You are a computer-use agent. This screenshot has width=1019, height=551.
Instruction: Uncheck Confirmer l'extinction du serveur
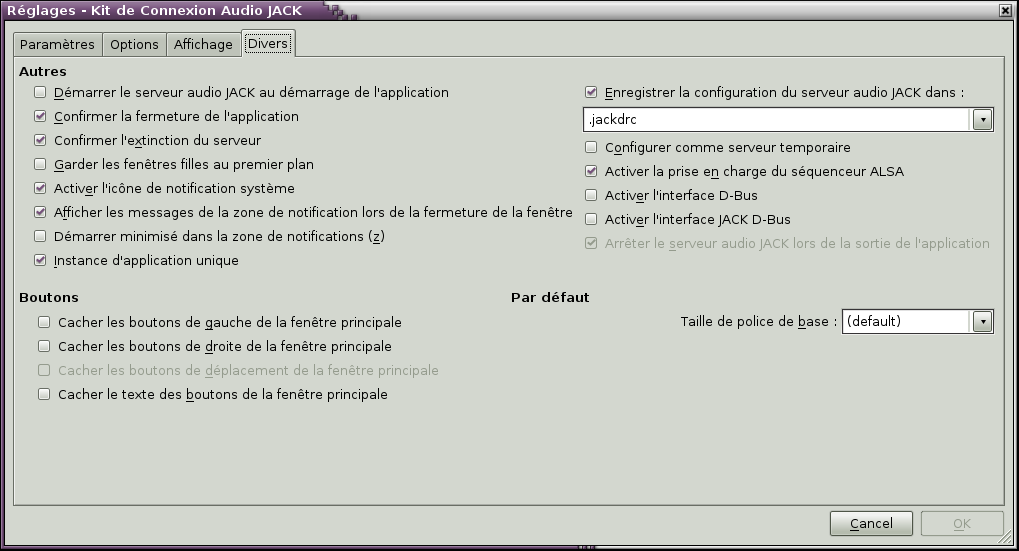click(40, 140)
